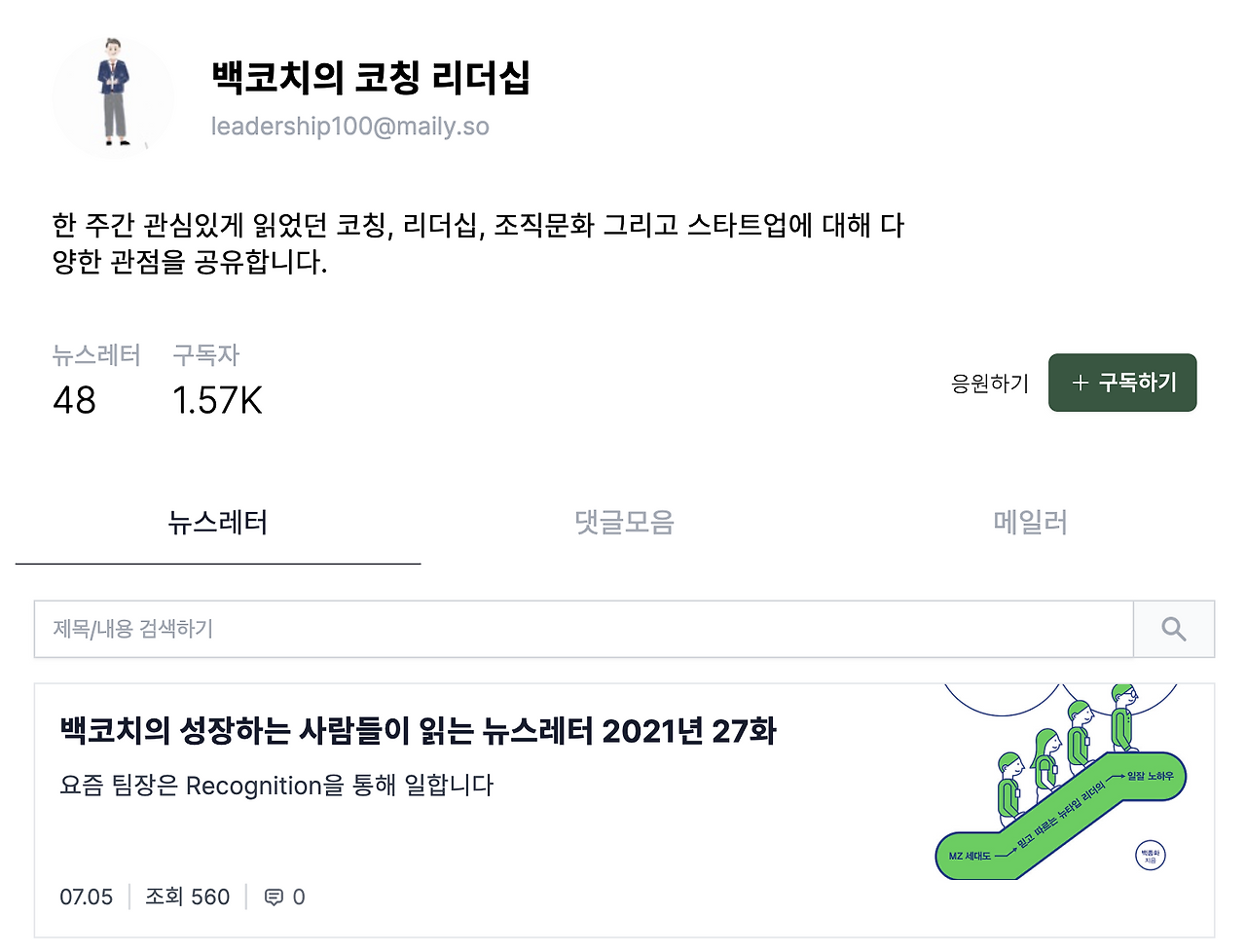Click the 백코치의 코칭 리더십 heading
Viewport: 1246px width, 952px height.
pos(371,77)
